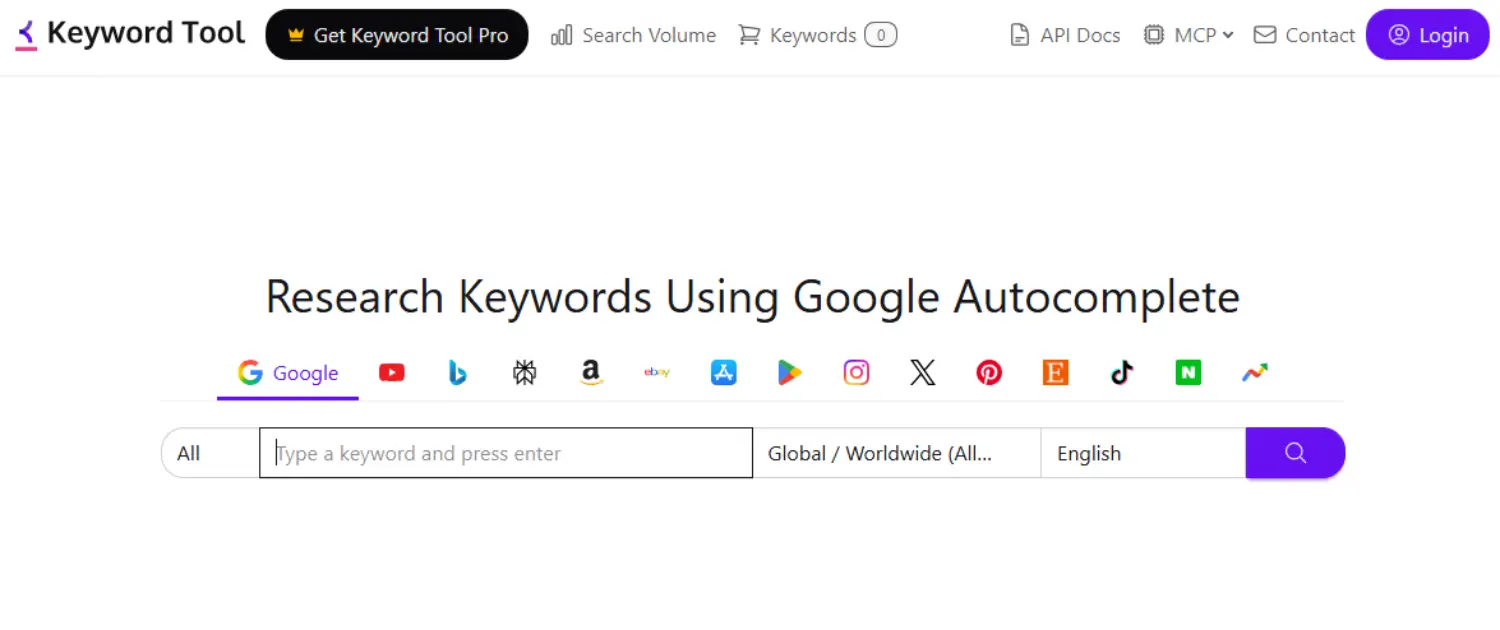Screen dimensions: 1500x630
Task: Open the Global / Worldwide location dropdown
Action: [x=897, y=453]
